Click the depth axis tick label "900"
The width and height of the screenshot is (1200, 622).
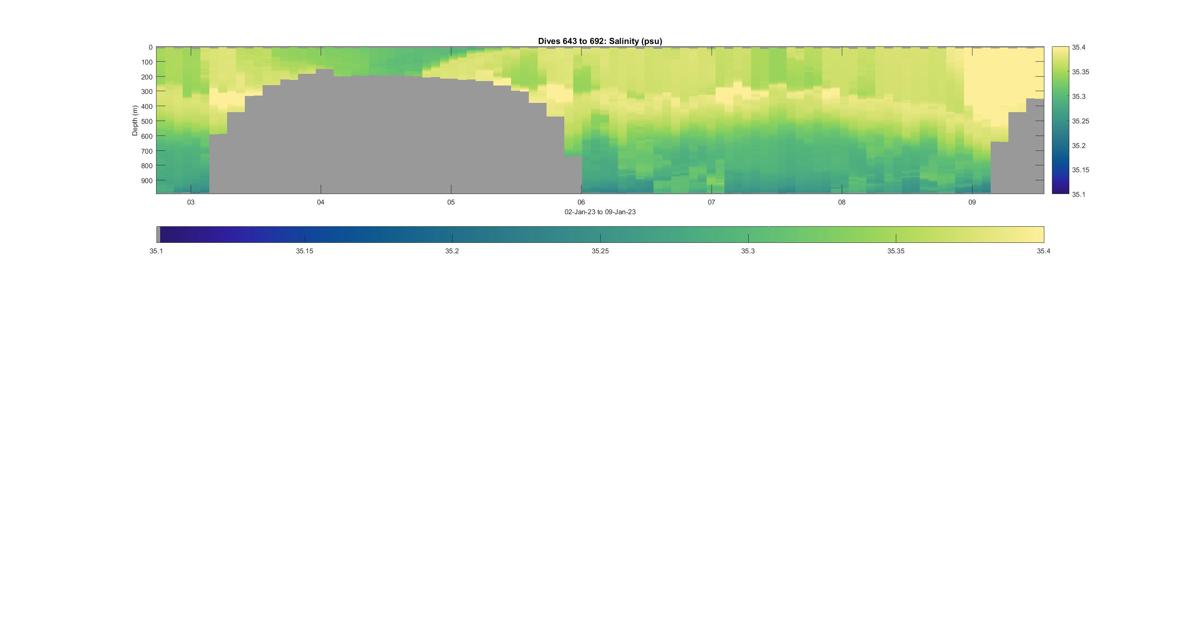(x=146, y=181)
